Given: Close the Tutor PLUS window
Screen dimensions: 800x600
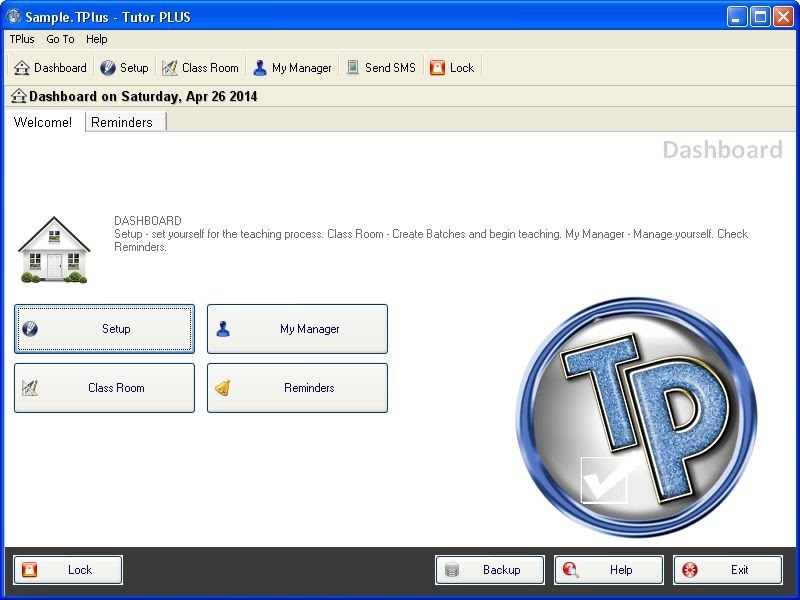Looking at the screenshot, I should [783, 17].
